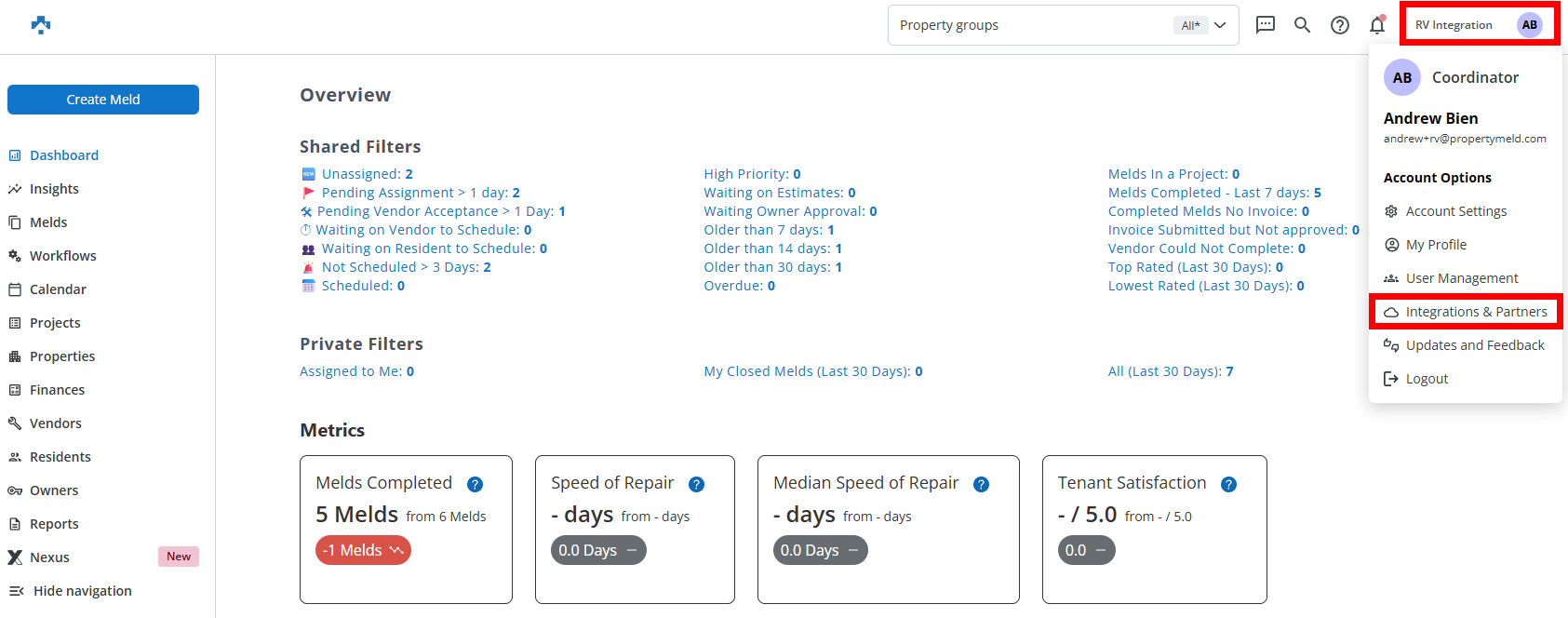The image size is (1568, 618).
Task: Click help icon beside Melds Completed
Action: coord(475,484)
